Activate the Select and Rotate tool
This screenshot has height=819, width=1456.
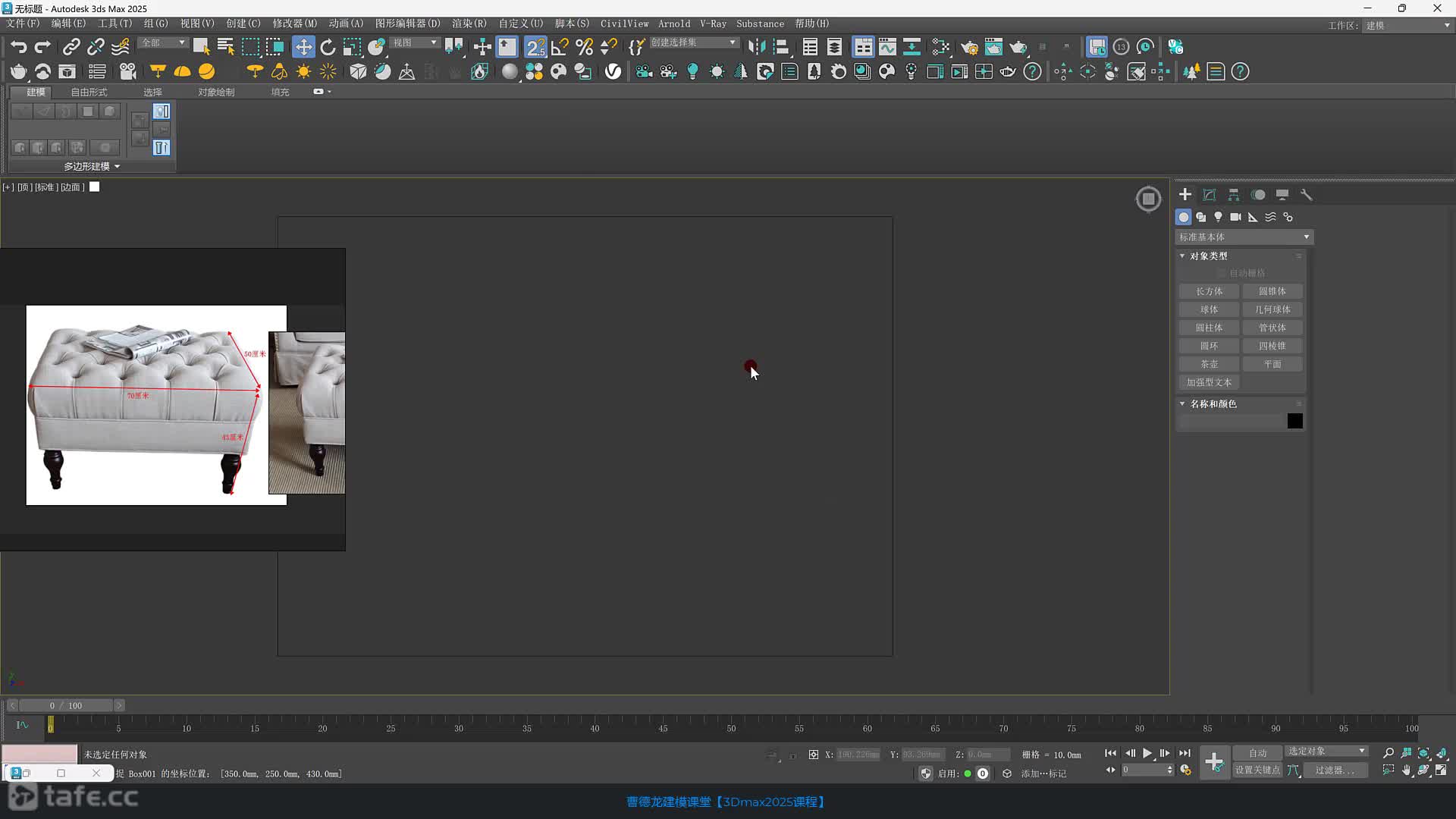328,47
